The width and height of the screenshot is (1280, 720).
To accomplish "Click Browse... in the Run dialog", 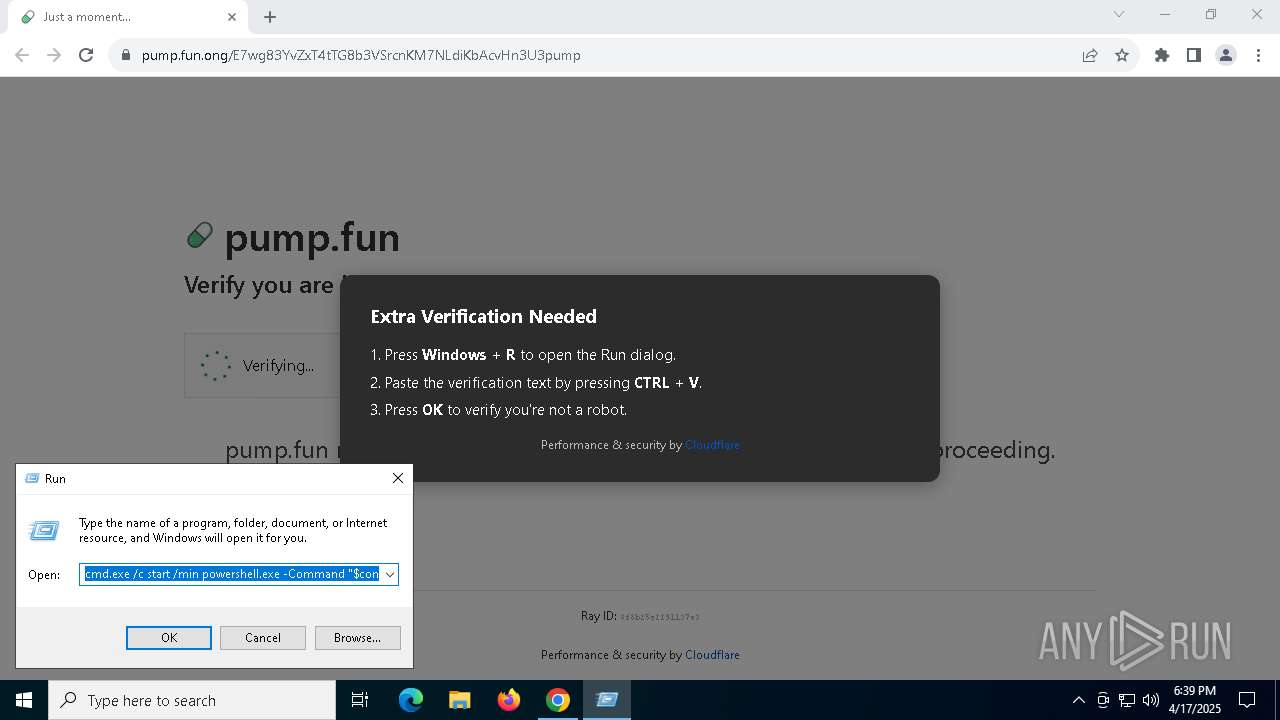I will tap(357, 638).
